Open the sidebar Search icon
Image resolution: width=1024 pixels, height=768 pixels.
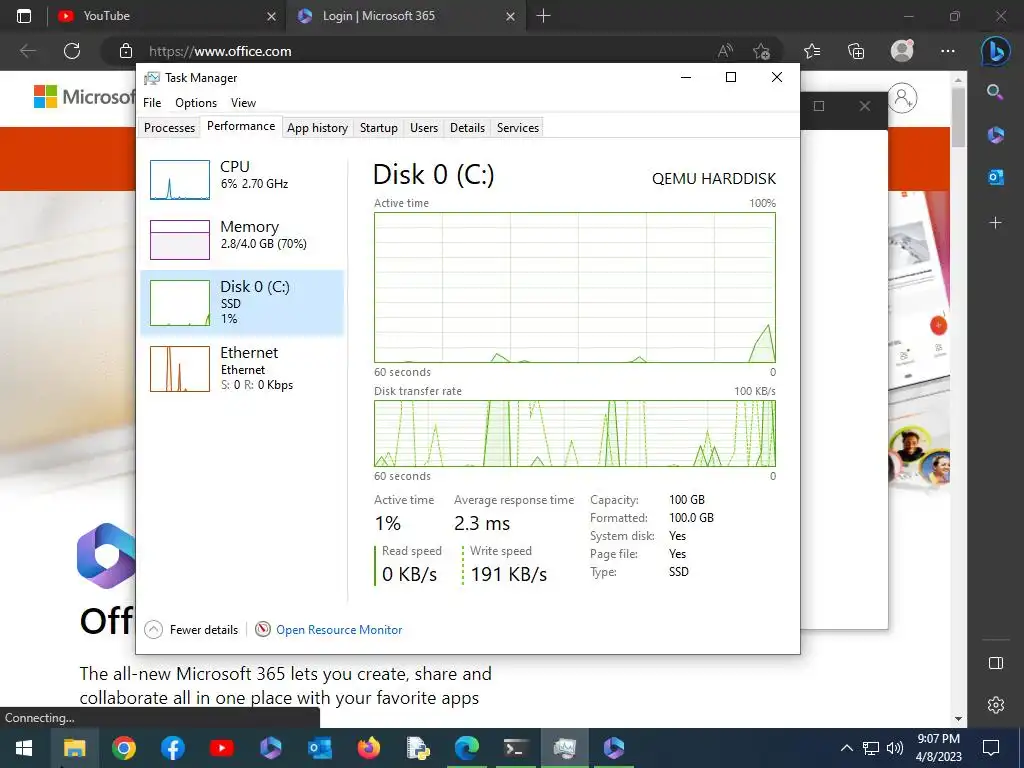[995, 92]
